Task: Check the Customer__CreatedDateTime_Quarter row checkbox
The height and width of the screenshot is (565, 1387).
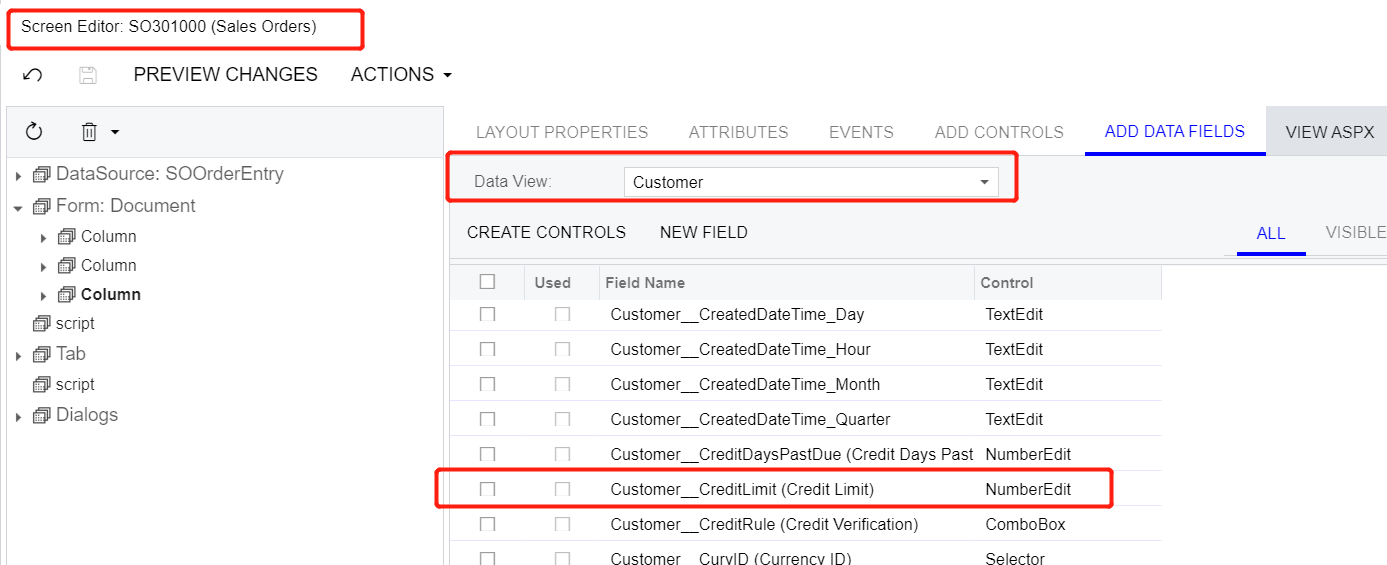Action: pos(487,419)
